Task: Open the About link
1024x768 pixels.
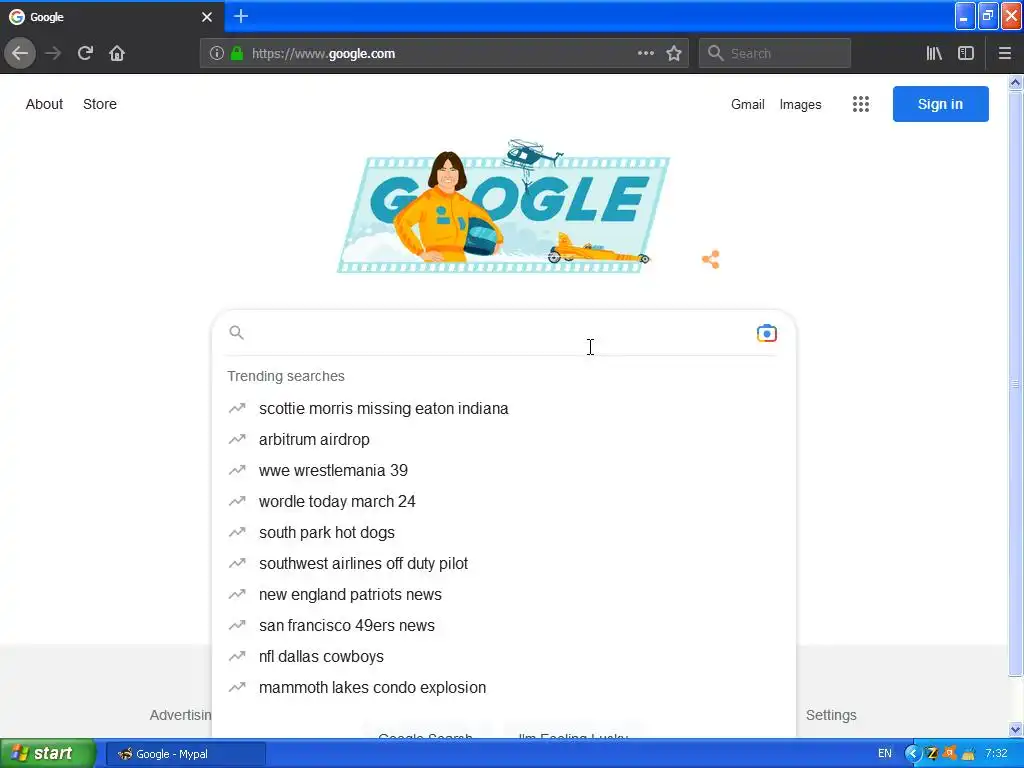Action: [44, 104]
